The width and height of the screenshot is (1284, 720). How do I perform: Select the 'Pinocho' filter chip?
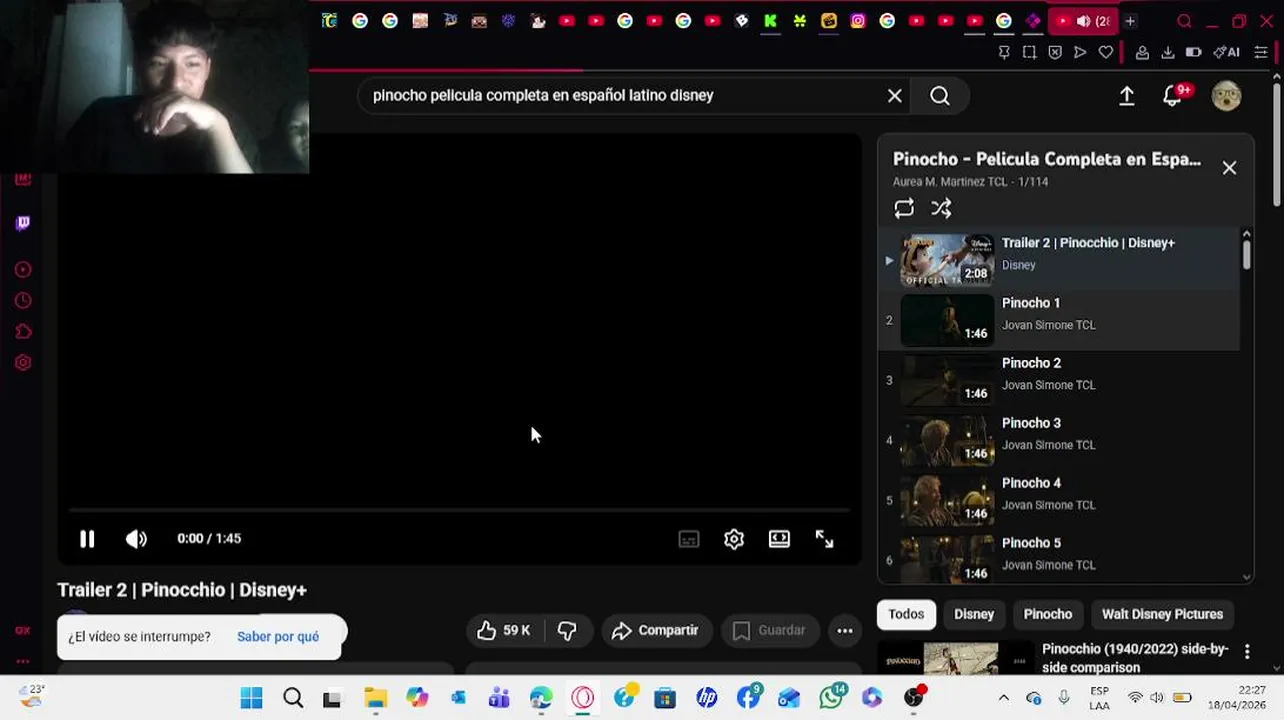point(1048,614)
